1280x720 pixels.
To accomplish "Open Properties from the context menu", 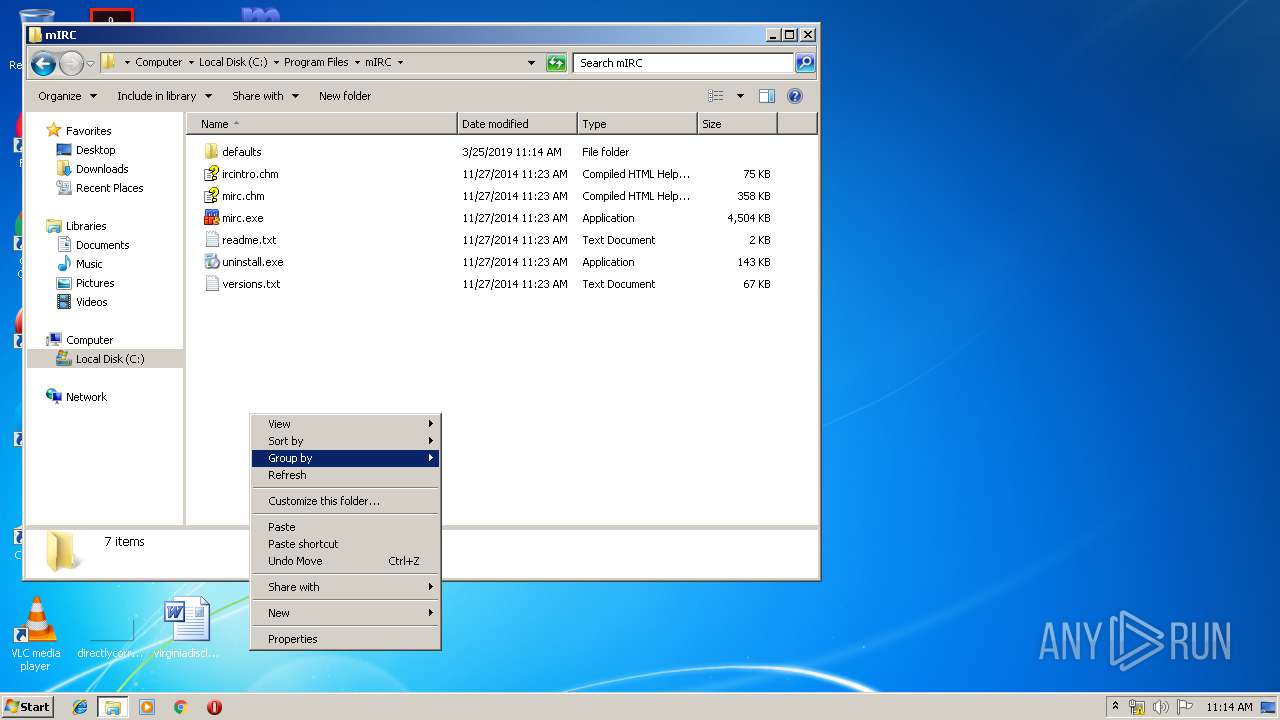I will point(345,639).
